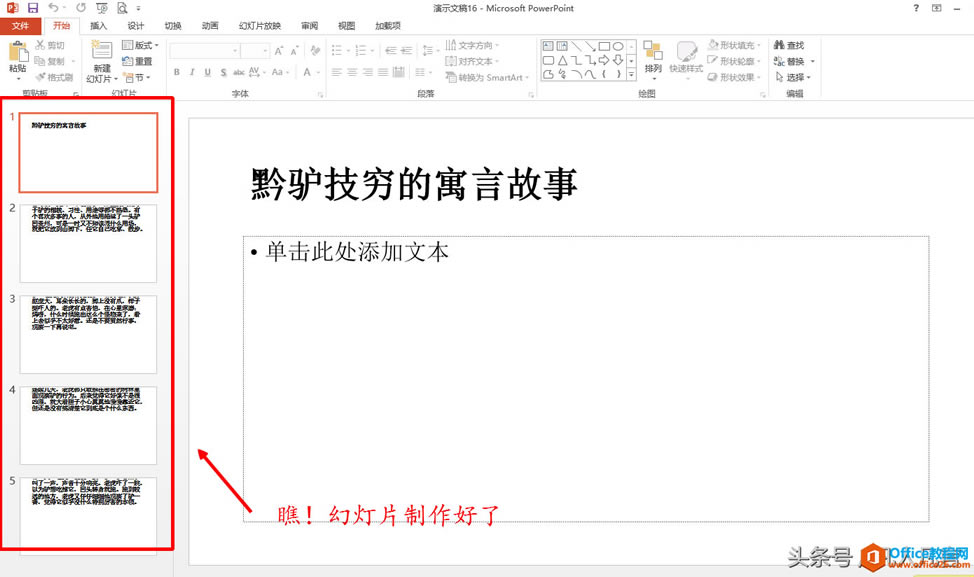The width and height of the screenshot is (974, 577).
Task: Click the Distributed alignment icon
Action: point(399,73)
